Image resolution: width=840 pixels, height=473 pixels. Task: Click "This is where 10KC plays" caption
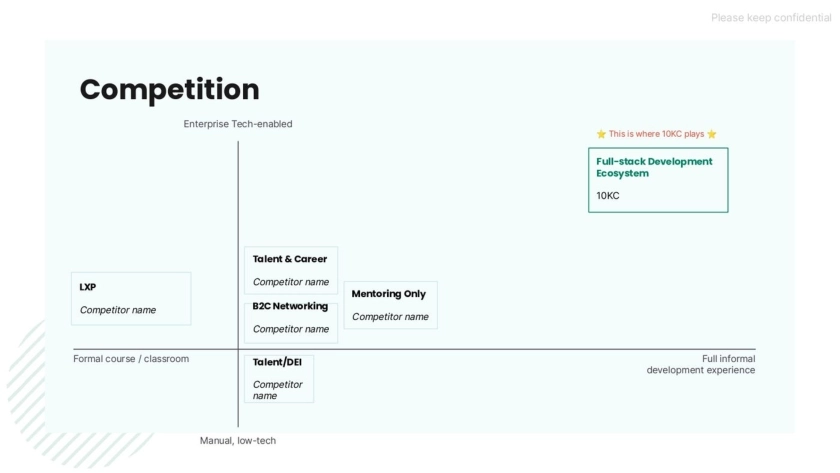coord(656,134)
